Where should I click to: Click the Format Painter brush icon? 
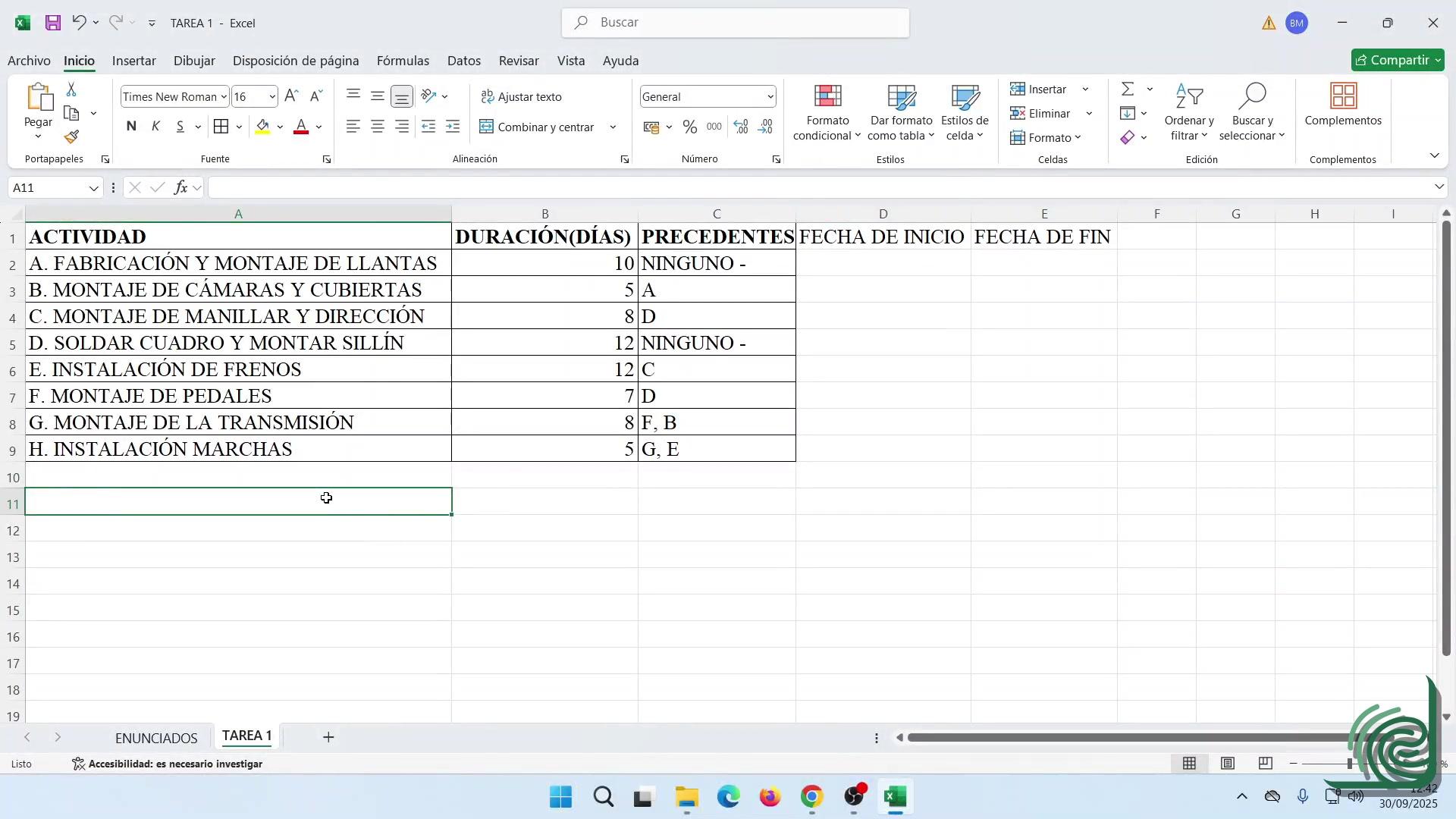[71, 137]
